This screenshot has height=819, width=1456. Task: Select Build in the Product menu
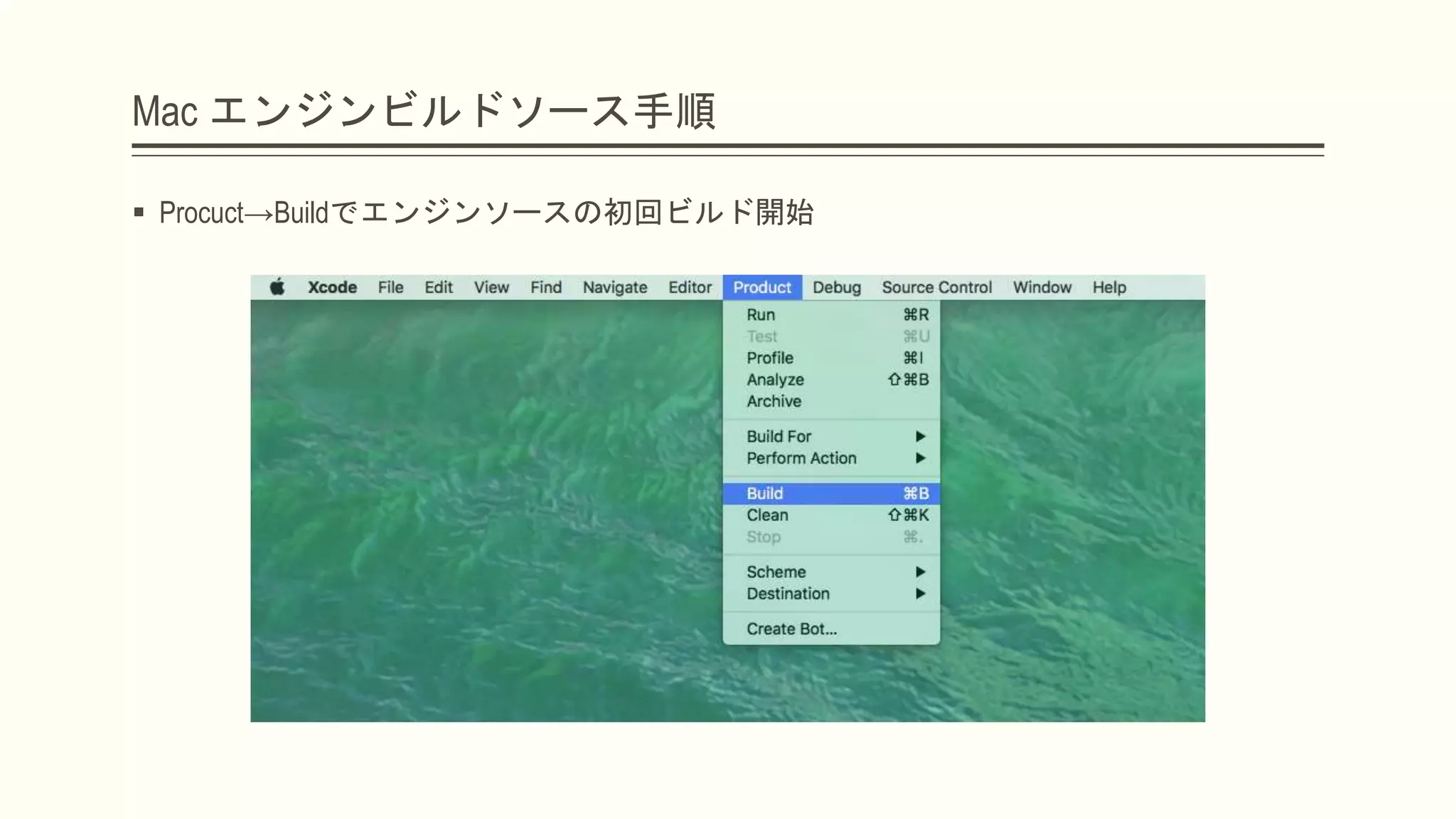pos(831,493)
